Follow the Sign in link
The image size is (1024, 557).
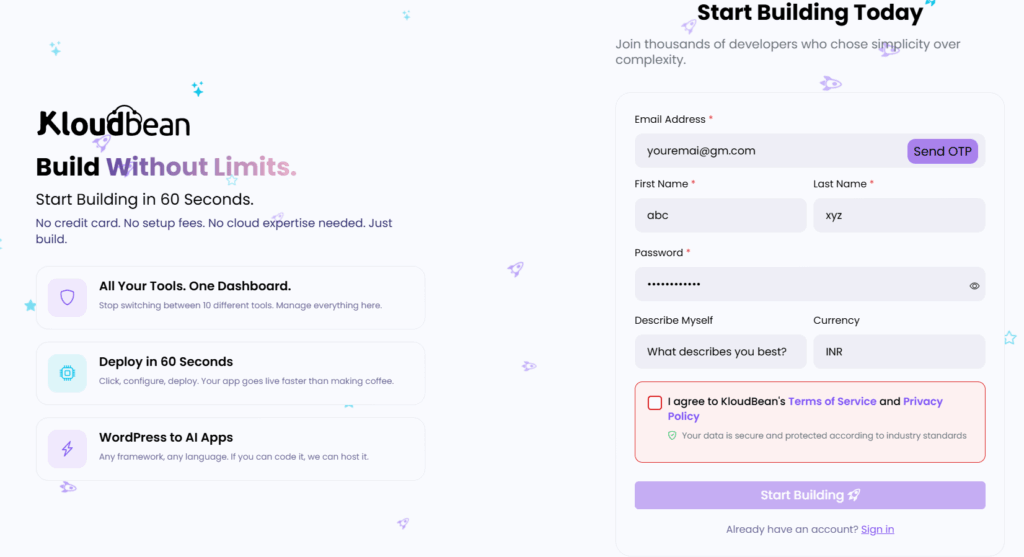tap(877, 530)
